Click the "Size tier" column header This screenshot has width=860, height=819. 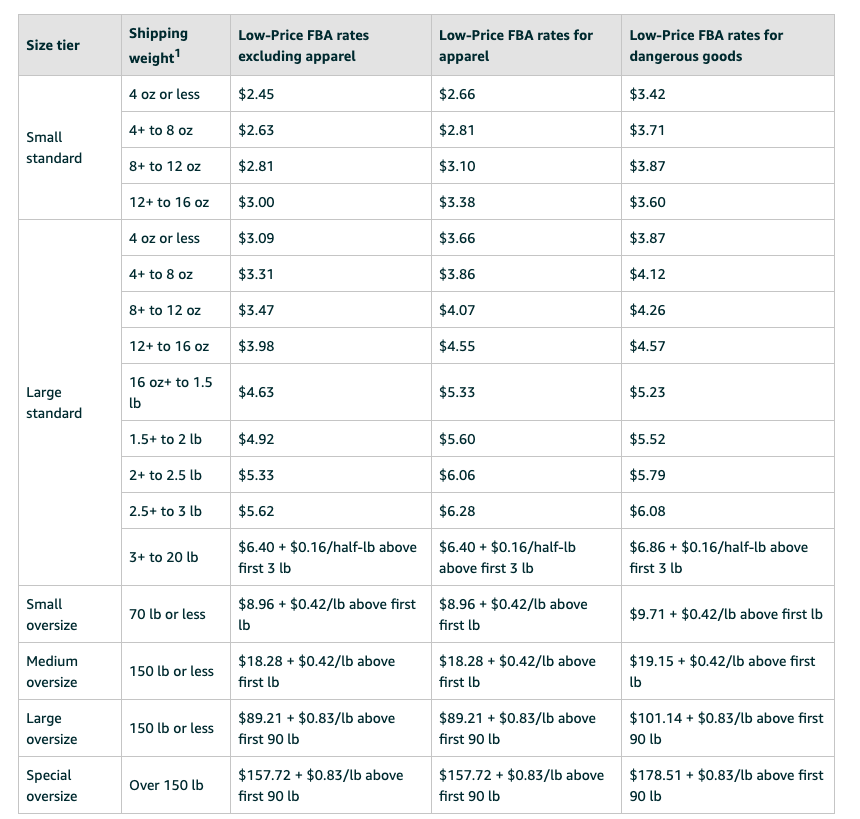(53, 45)
